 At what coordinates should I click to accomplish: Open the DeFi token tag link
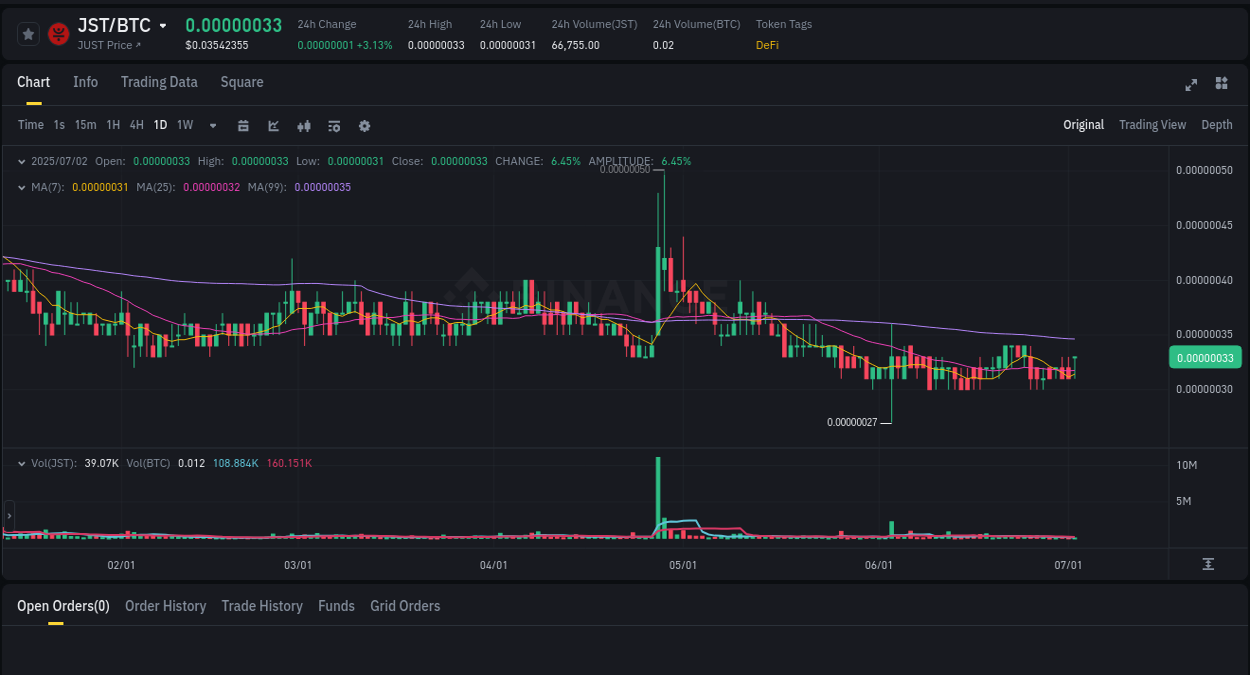point(766,45)
